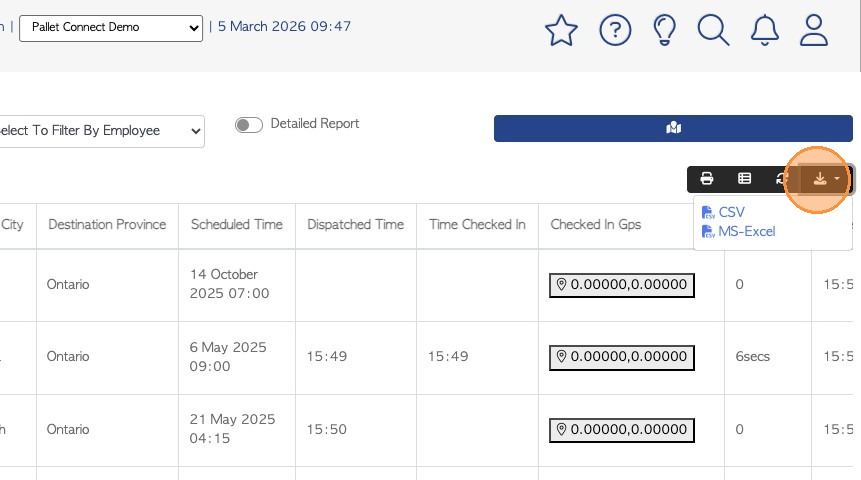The height and width of the screenshot is (480, 861).
Task: Click the Dispatched Time column header
Action: [355, 224]
